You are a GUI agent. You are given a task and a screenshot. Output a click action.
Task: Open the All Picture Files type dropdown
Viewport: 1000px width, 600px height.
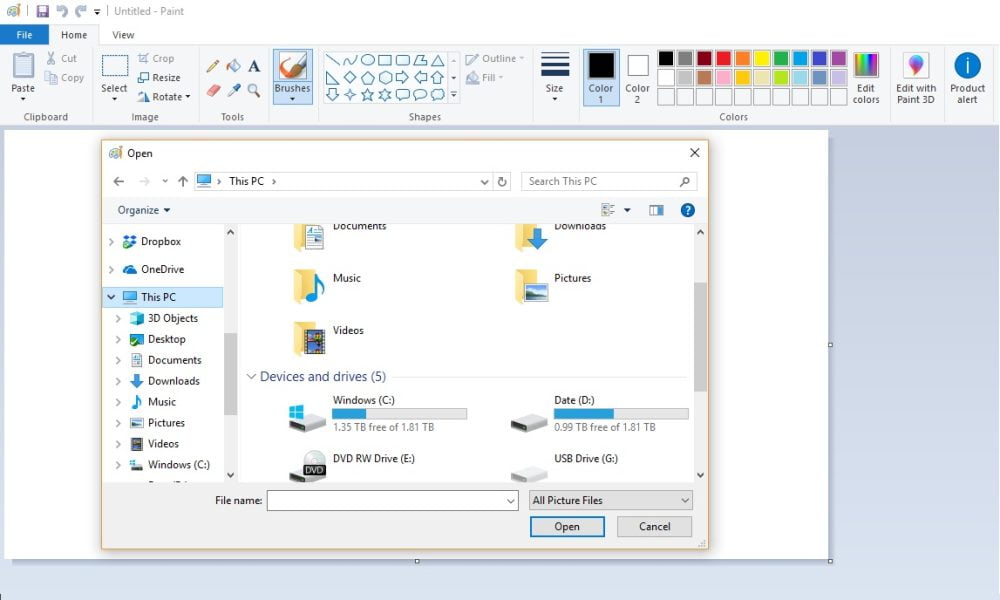pos(611,500)
